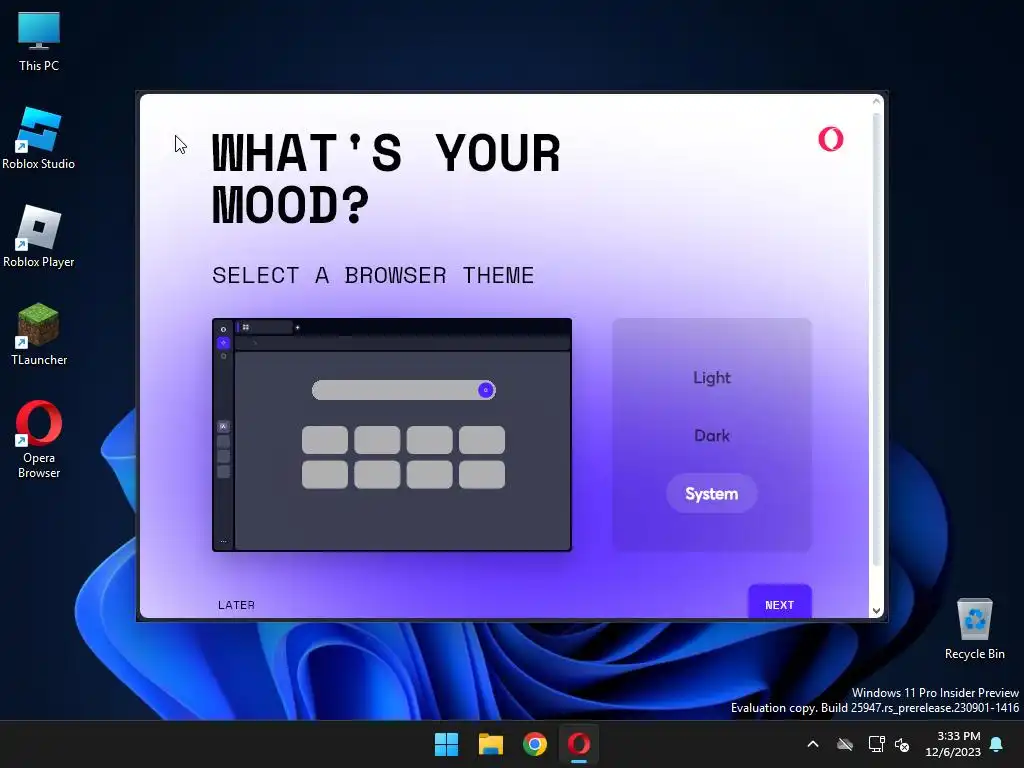
Task: Choose the System theme option
Action: [x=711, y=494]
